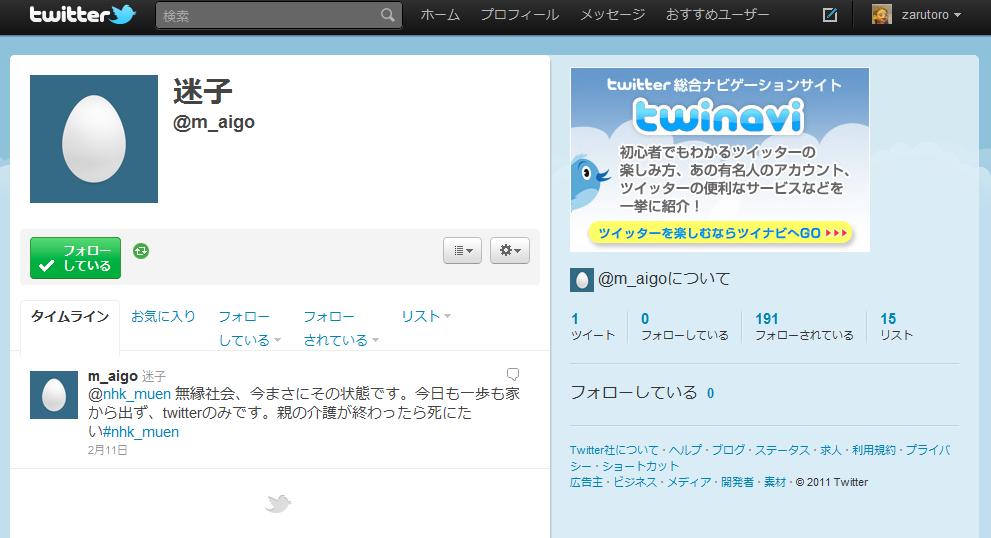Click the m_aigo username on the tweet

click(x=112, y=376)
